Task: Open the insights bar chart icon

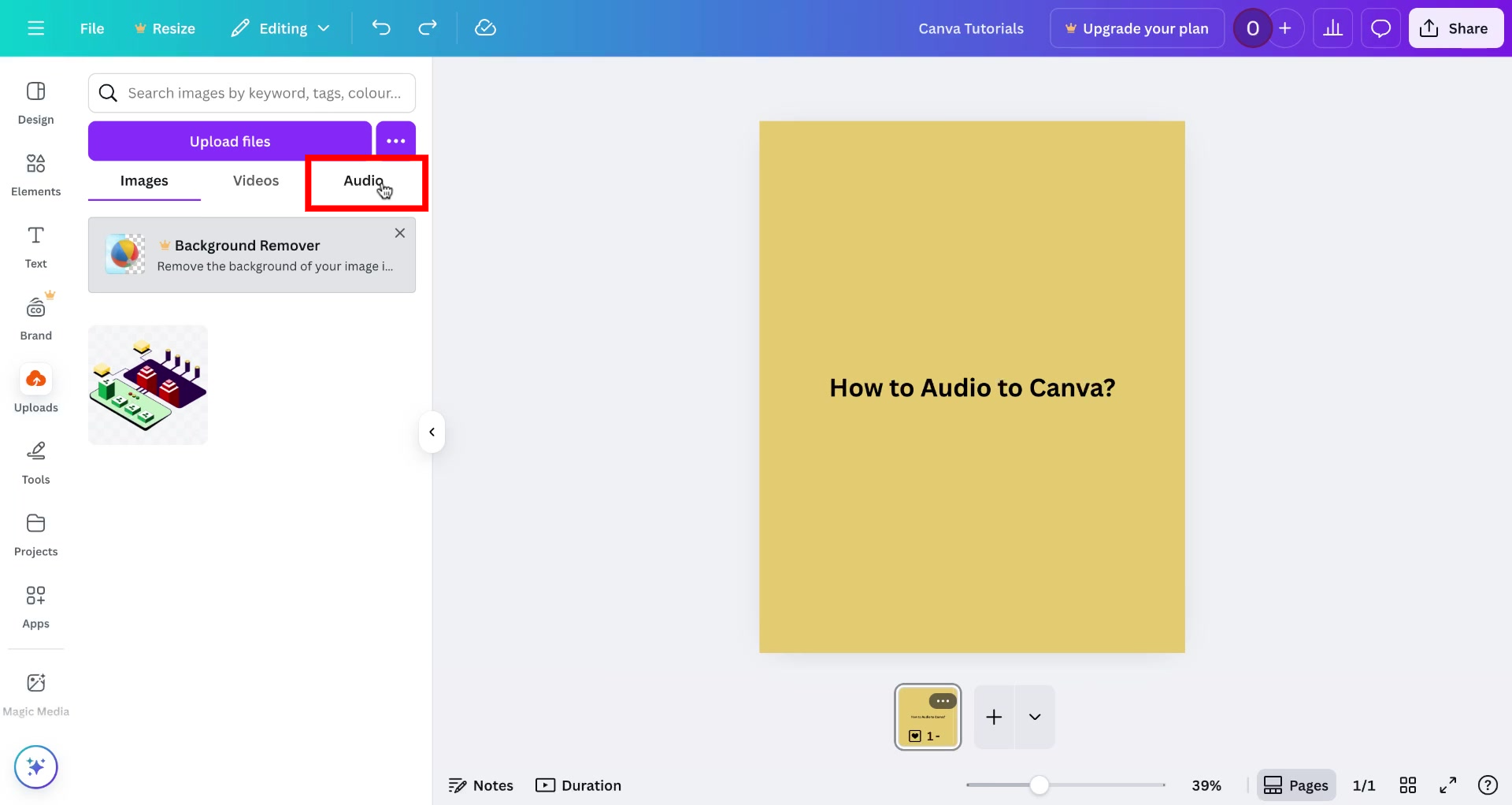Action: click(1333, 28)
